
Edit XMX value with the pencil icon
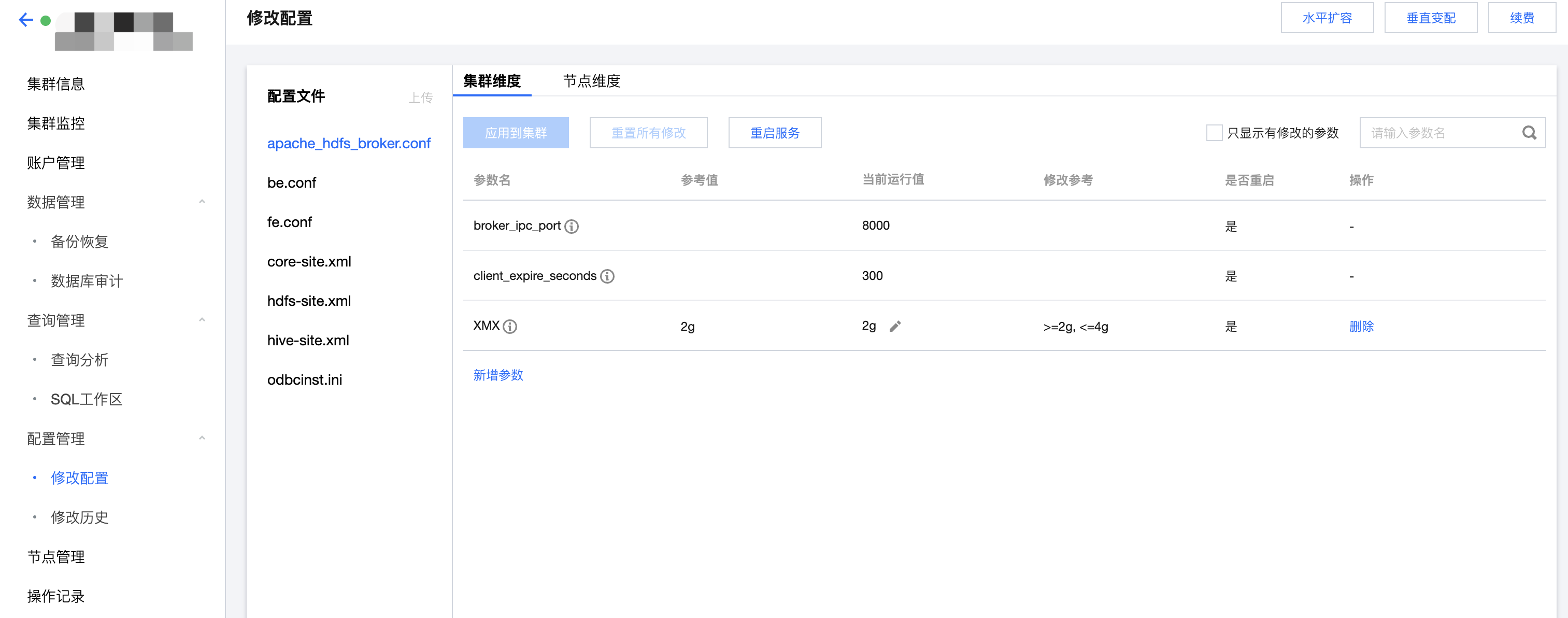coord(894,326)
